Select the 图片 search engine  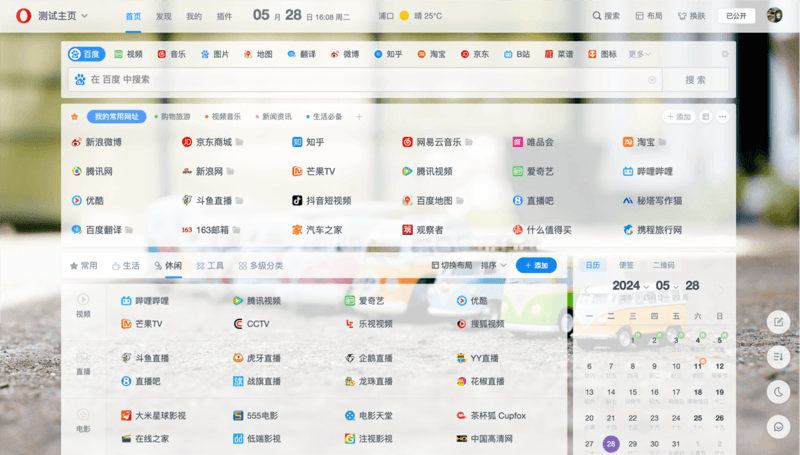pyautogui.click(x=215, y=54)
